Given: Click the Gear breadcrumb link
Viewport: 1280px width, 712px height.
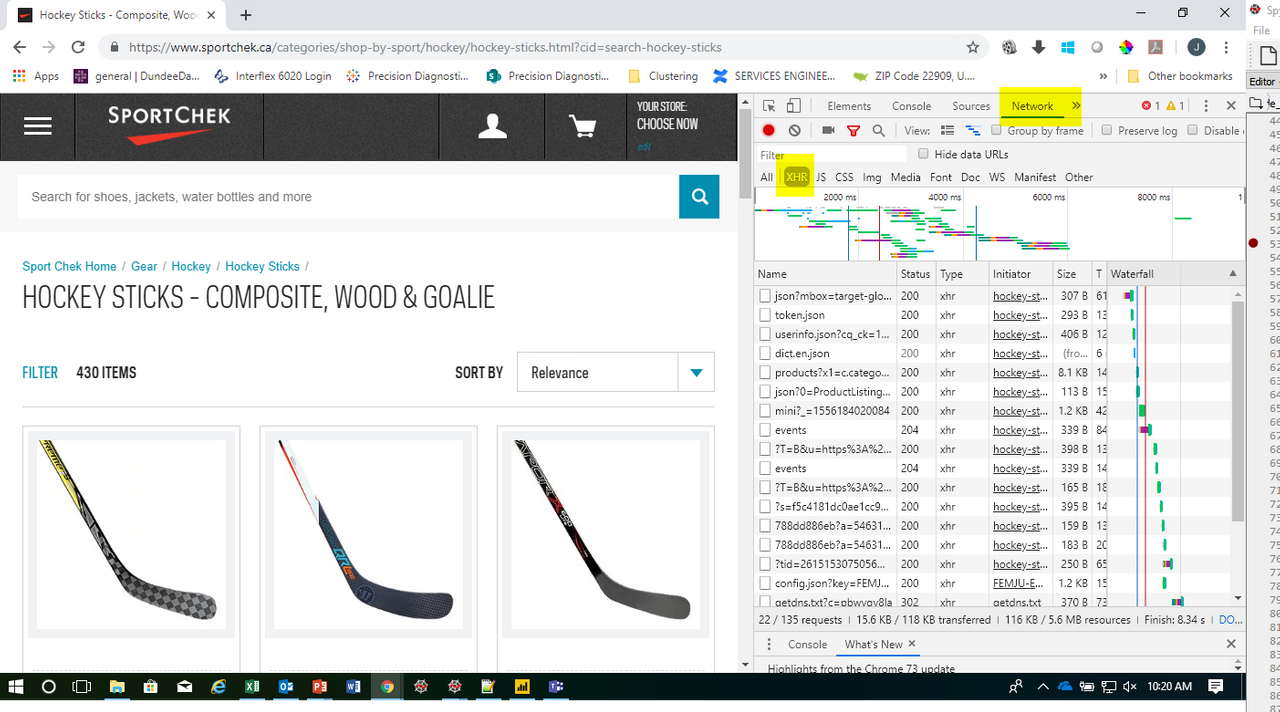Looking at the screenshot, I should point(144,266).
